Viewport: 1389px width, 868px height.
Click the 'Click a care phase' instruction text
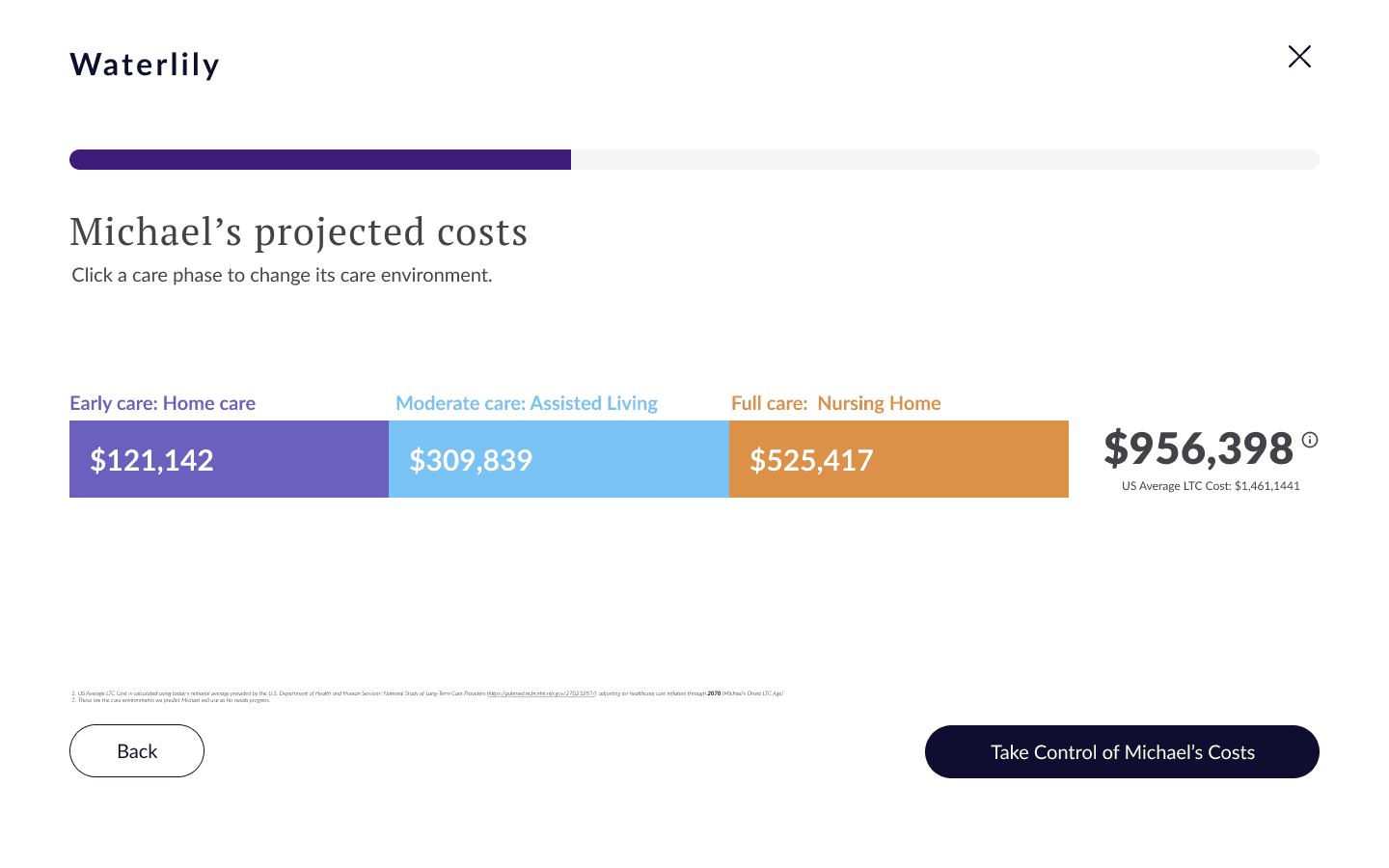pos(282,276)
